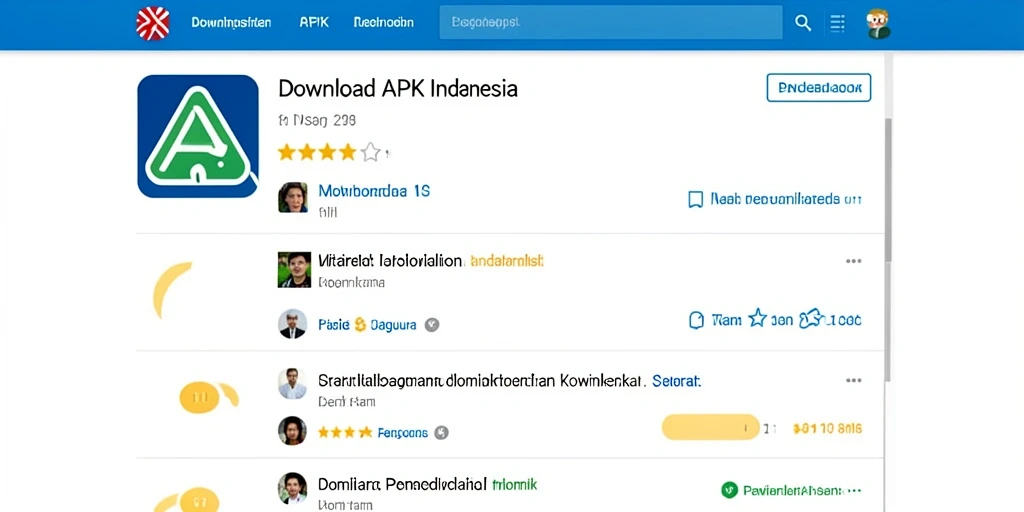Image resolution: width=1024 pixels, height=512 pixels.
Task: Open the Srantltalbagmant post title
Action: (482, 381)
